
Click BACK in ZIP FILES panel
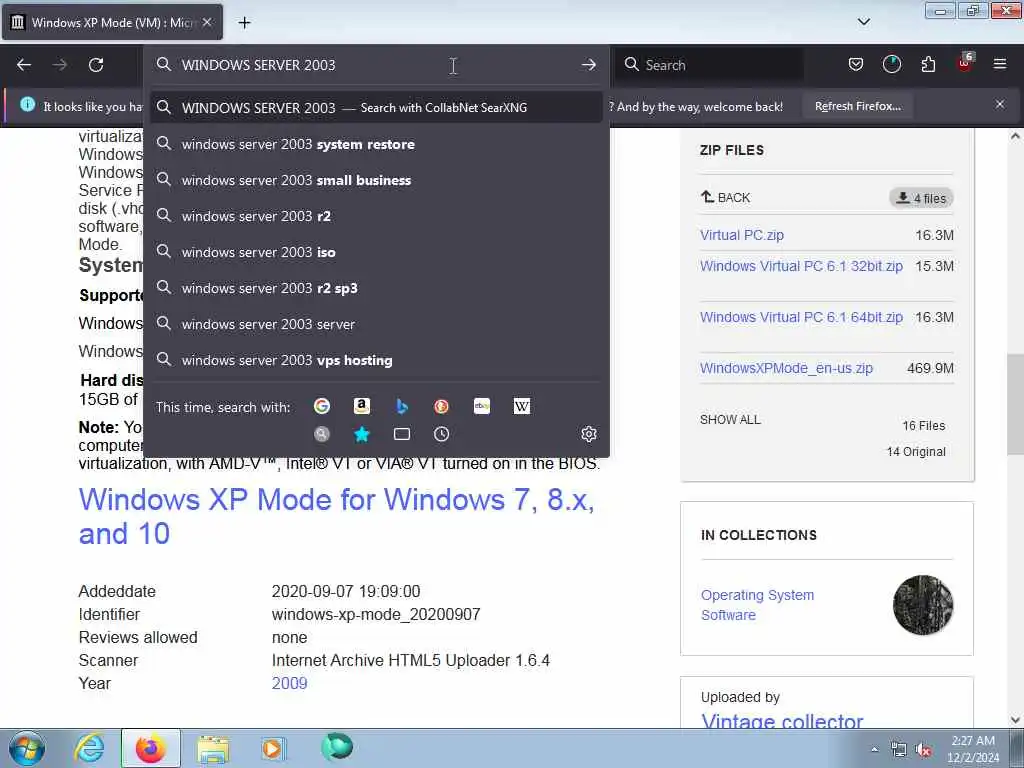point(726,197)
